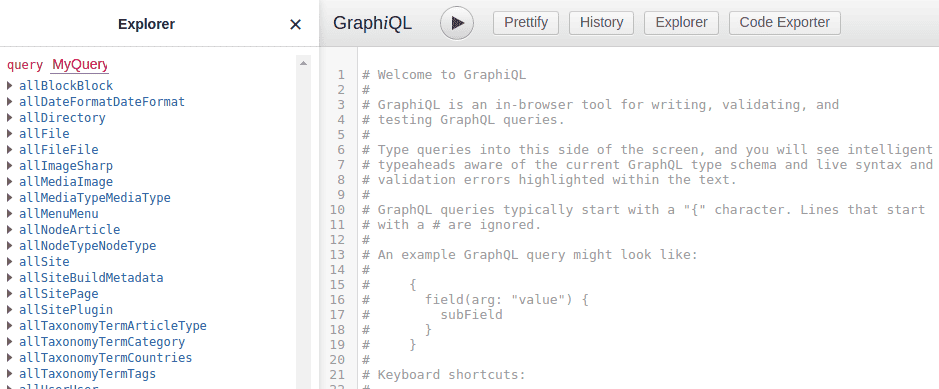Screen dimensions: 939x389
Task: Open the History panel
Action: click(601, 23)
